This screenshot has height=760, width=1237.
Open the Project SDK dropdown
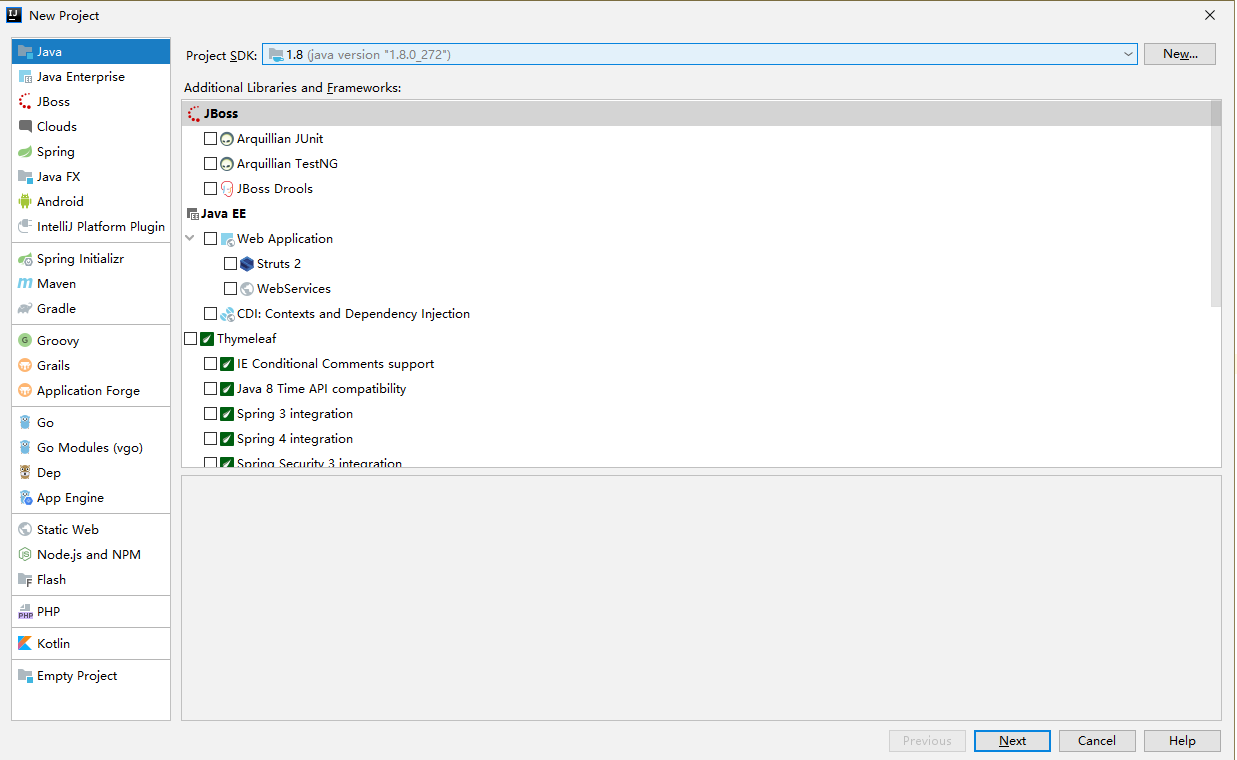(700, 54)
